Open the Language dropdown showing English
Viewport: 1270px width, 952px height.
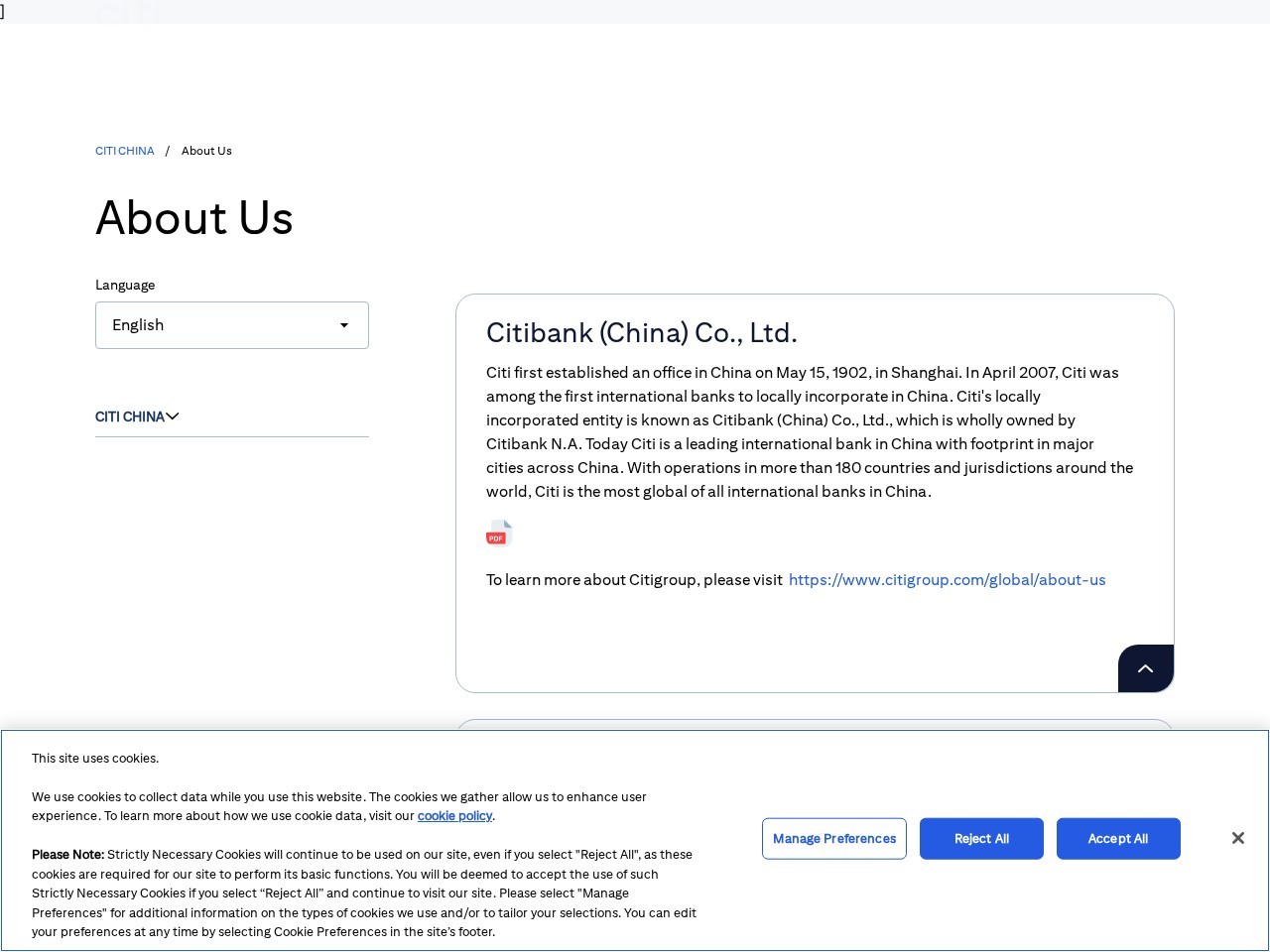coord(231,325)
